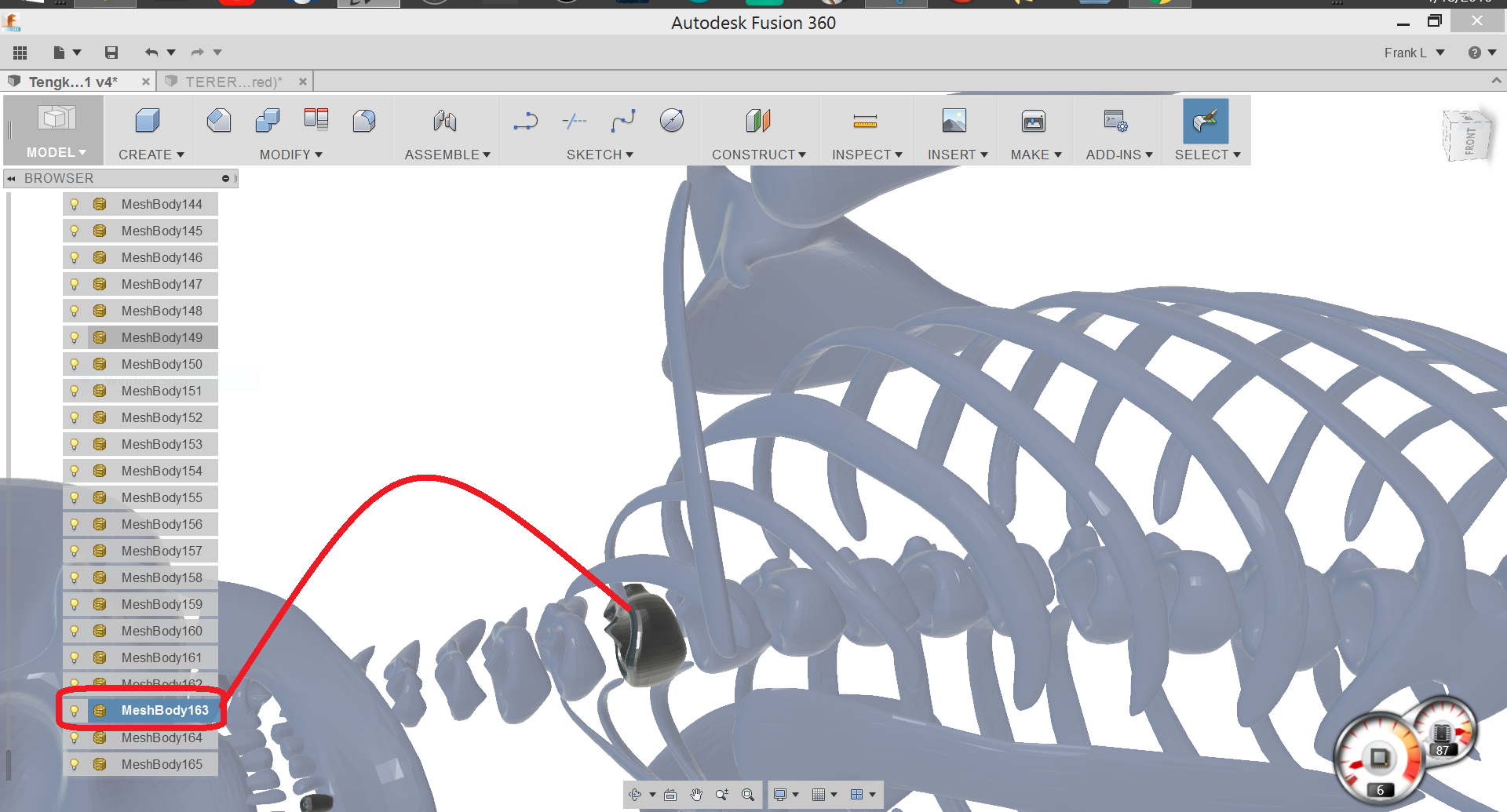
Task: Collapse the BROWSER panel
Action: [x=11, y=179]
